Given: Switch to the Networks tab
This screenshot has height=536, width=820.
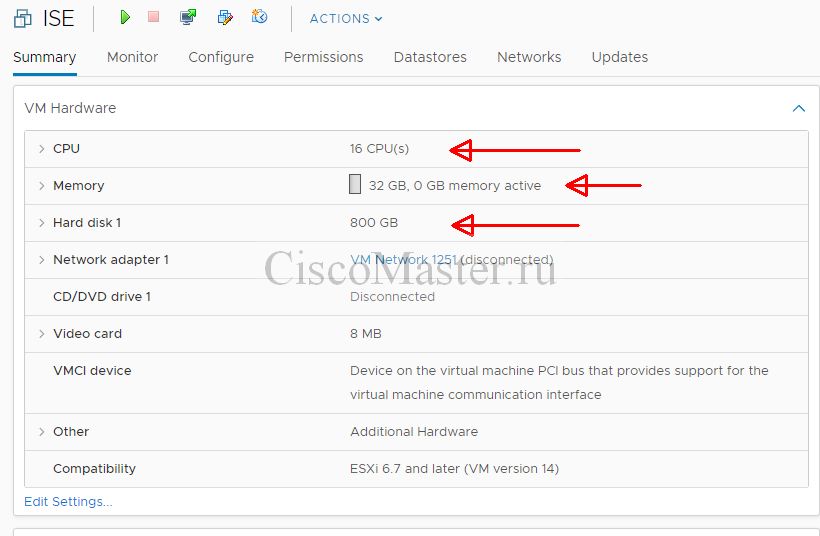Looking at the screenshot, I should [x=529, y=57].
